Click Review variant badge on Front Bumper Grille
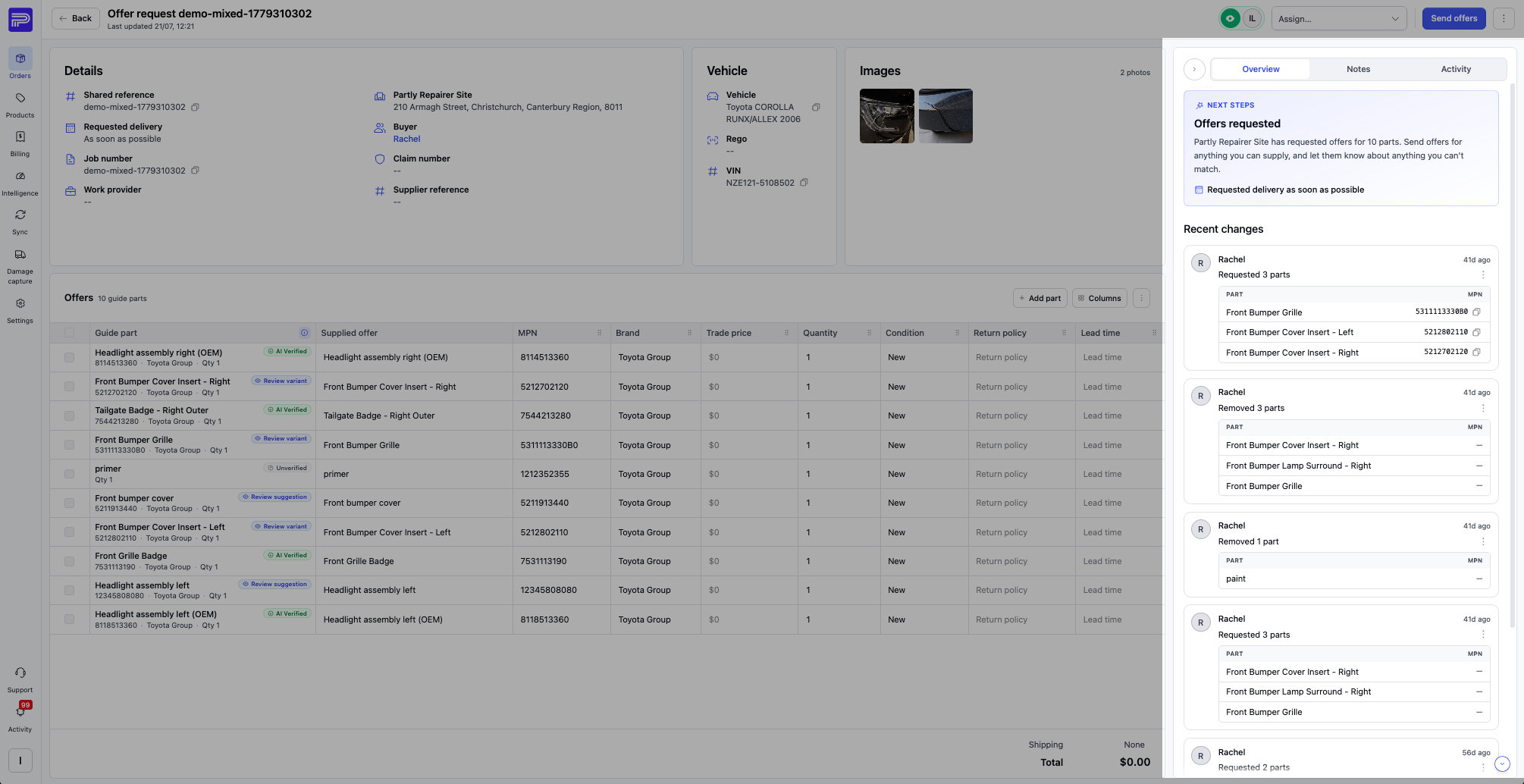 coord(281,439)
